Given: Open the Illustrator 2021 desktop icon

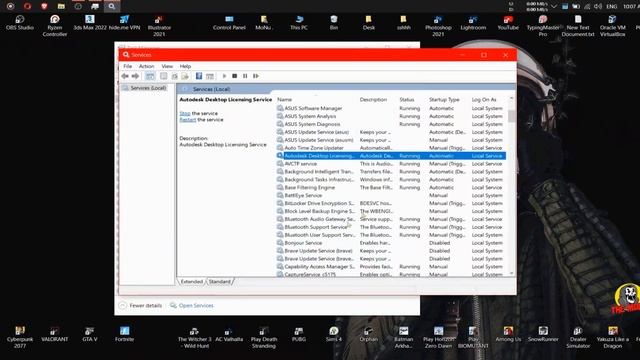Looking at the screenshot, I should [159, 26].
